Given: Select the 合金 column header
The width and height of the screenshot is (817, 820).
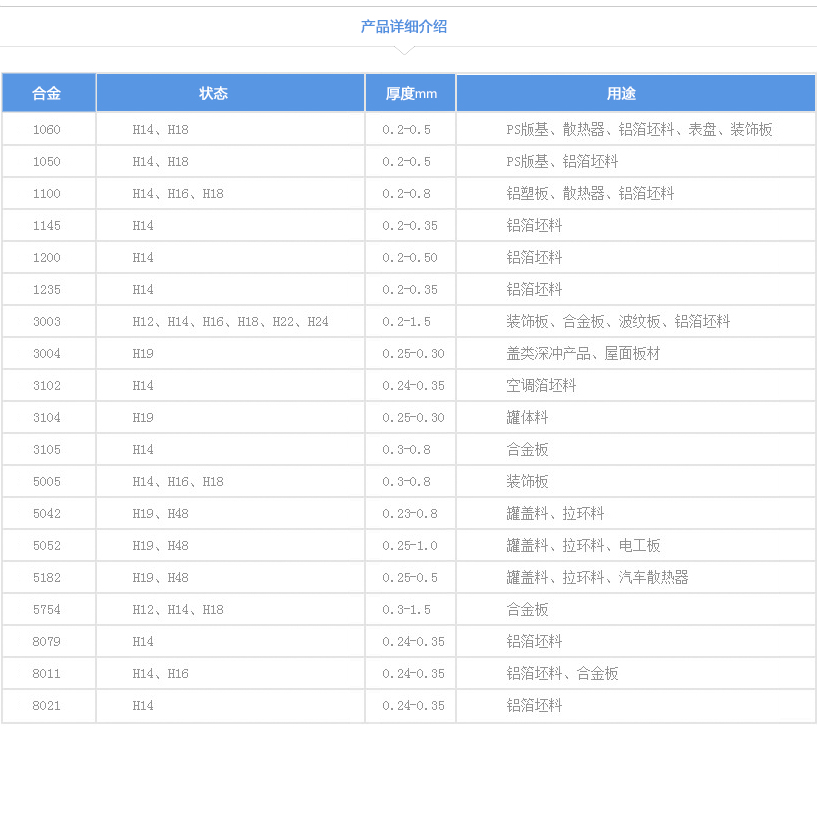Looking at the screenshot, I should point(48,92).
